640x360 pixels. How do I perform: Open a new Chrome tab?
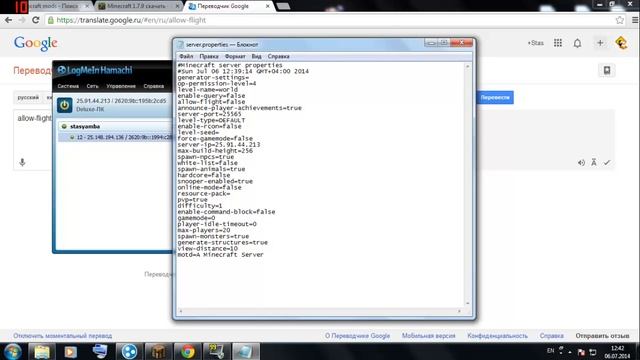click(x=283, y=6)
